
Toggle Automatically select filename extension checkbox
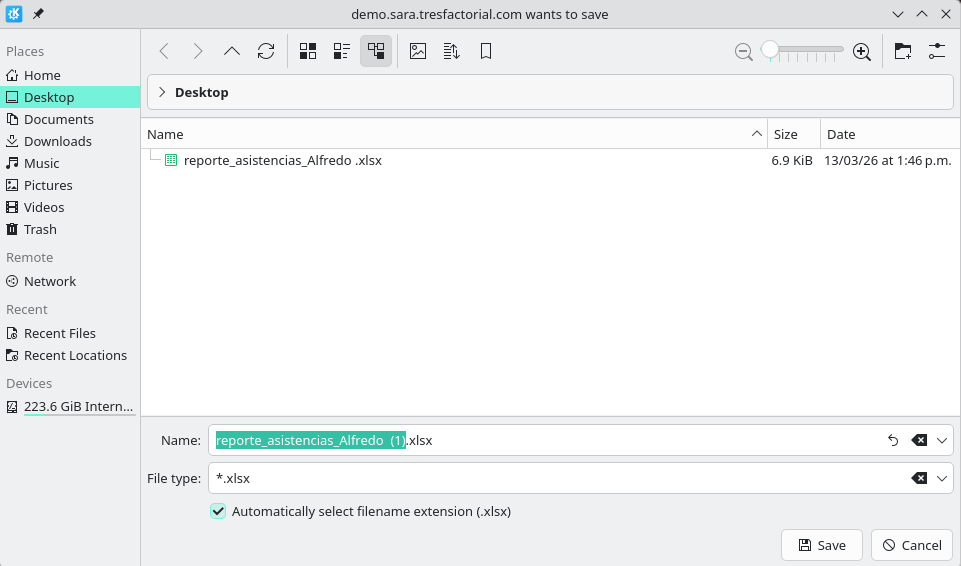click(218, 511)
